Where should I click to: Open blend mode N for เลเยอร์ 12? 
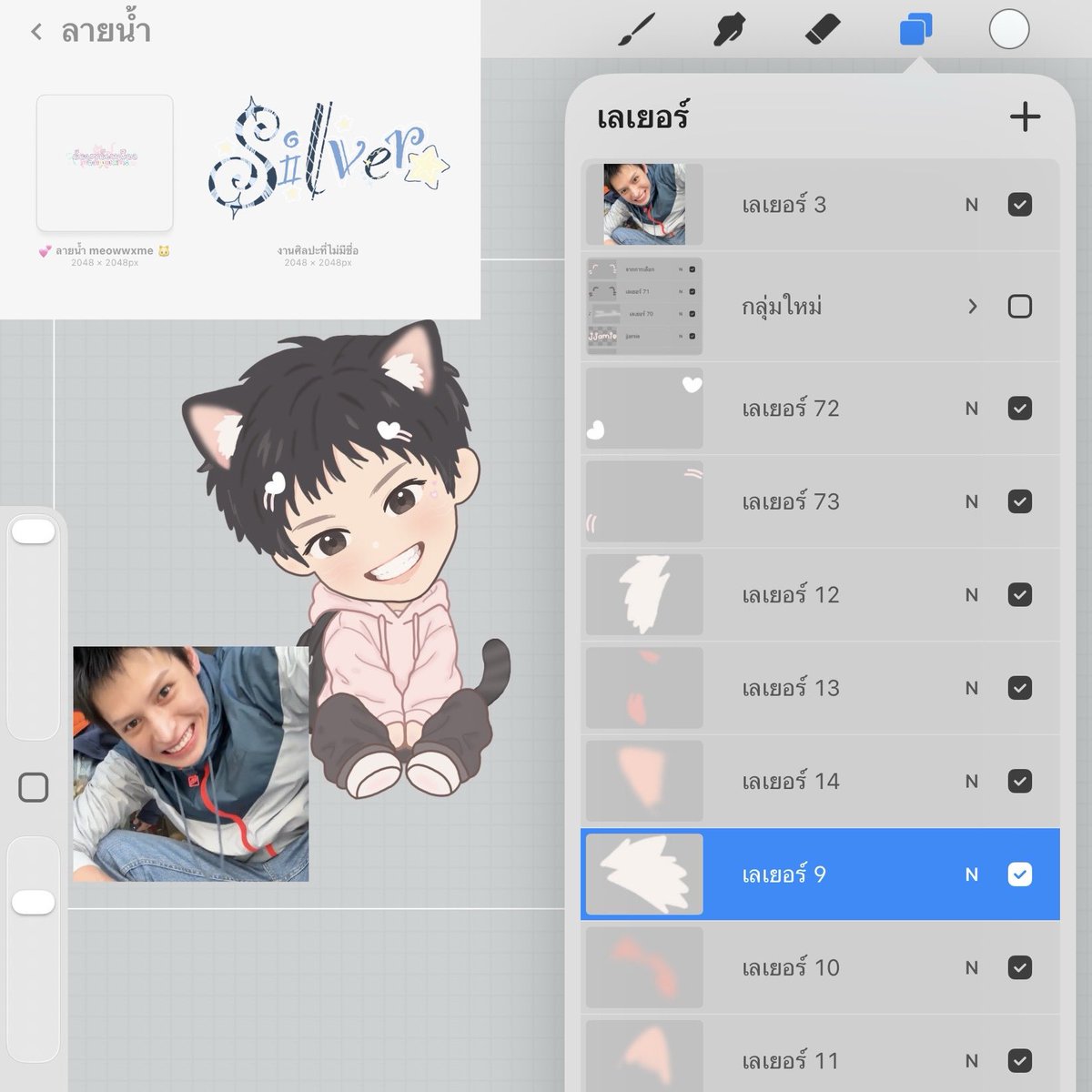pos(972,595)
